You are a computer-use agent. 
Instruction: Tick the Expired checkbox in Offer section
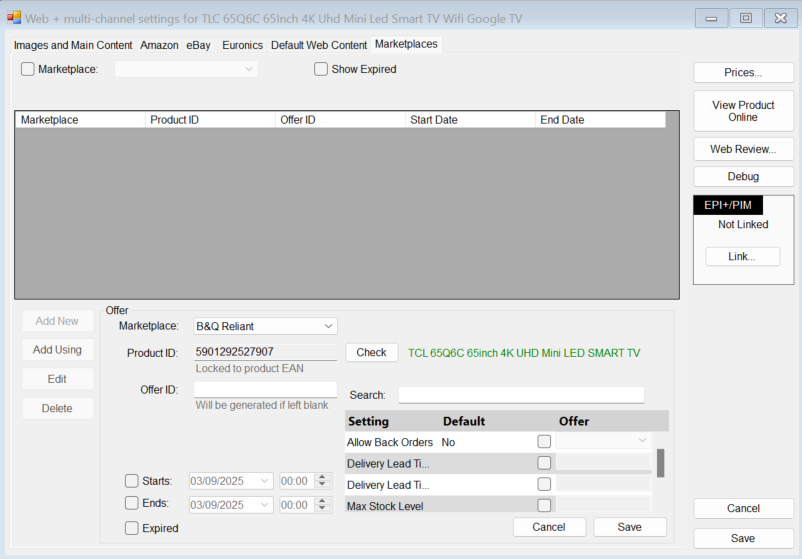[x=132, y=528]
